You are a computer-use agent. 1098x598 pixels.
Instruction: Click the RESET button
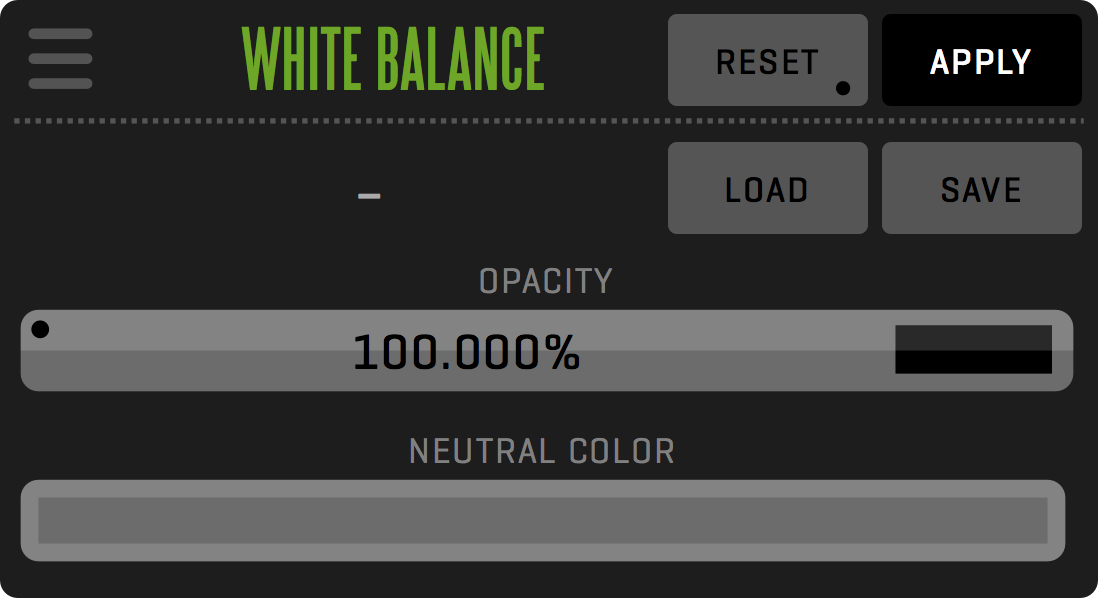(767, 61)
